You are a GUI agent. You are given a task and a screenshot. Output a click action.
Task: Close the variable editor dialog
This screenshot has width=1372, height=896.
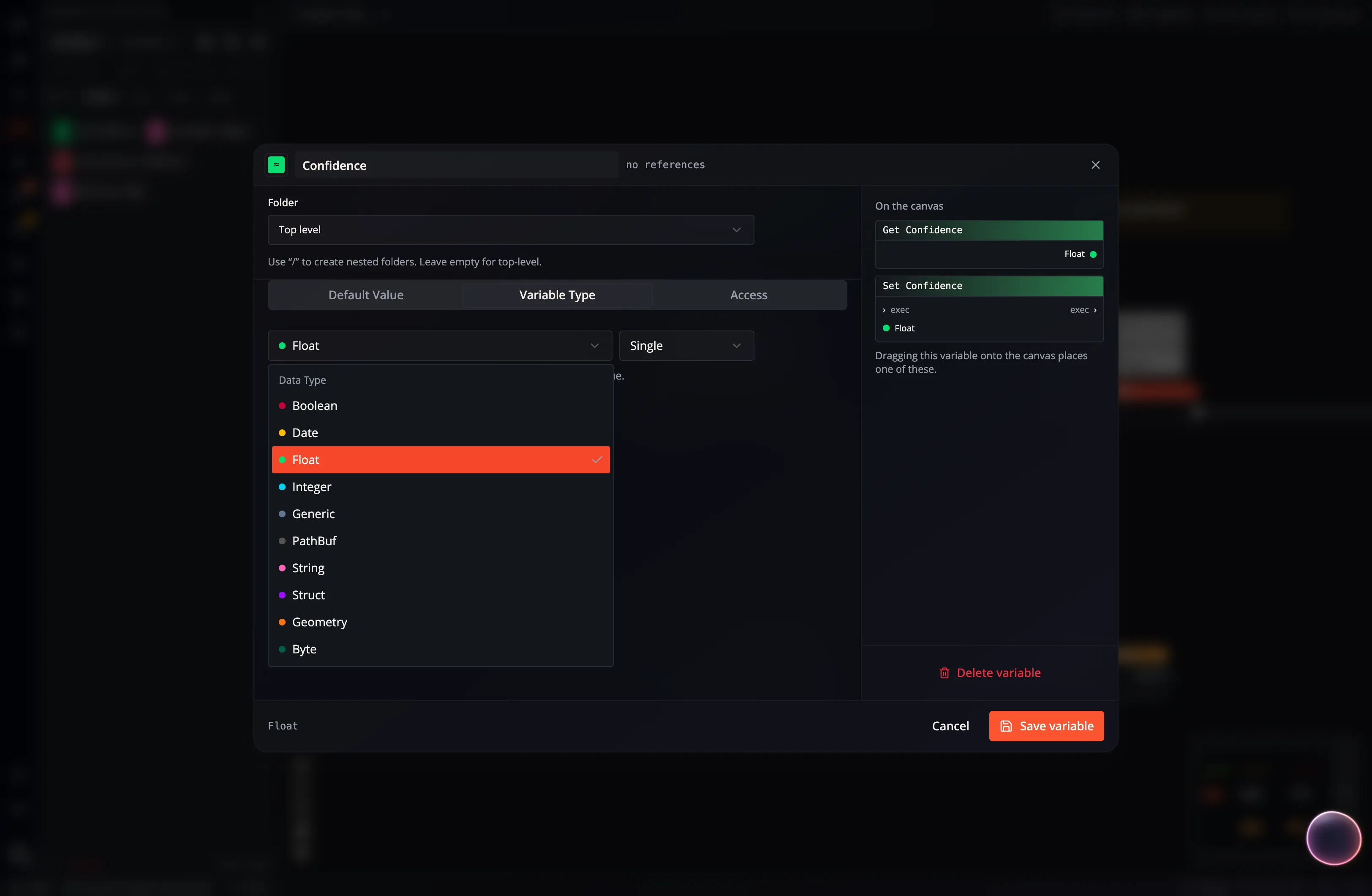[1095, 165]
